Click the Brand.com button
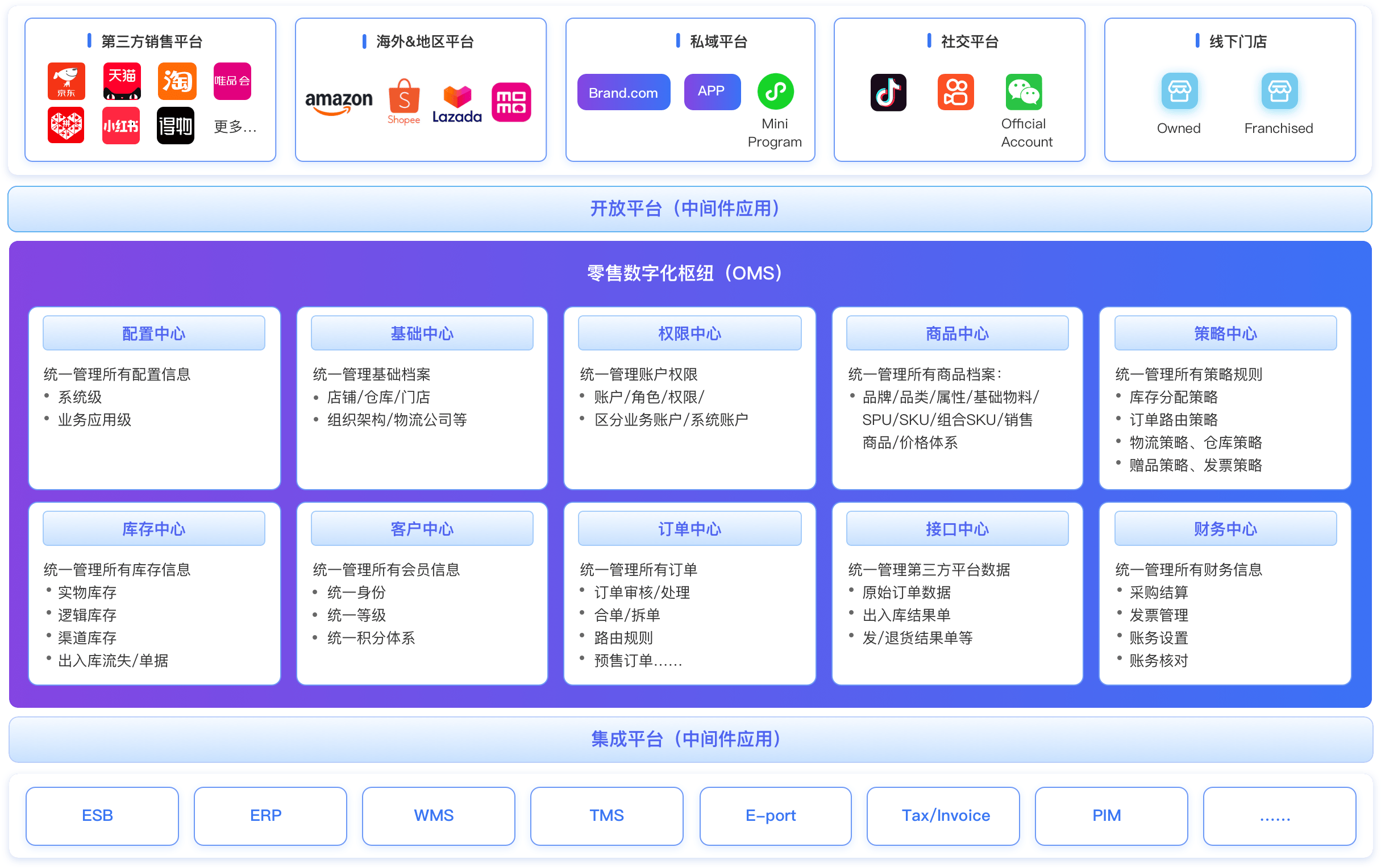Viewport: 1381px width, 868px height. [x=623, y=91]
